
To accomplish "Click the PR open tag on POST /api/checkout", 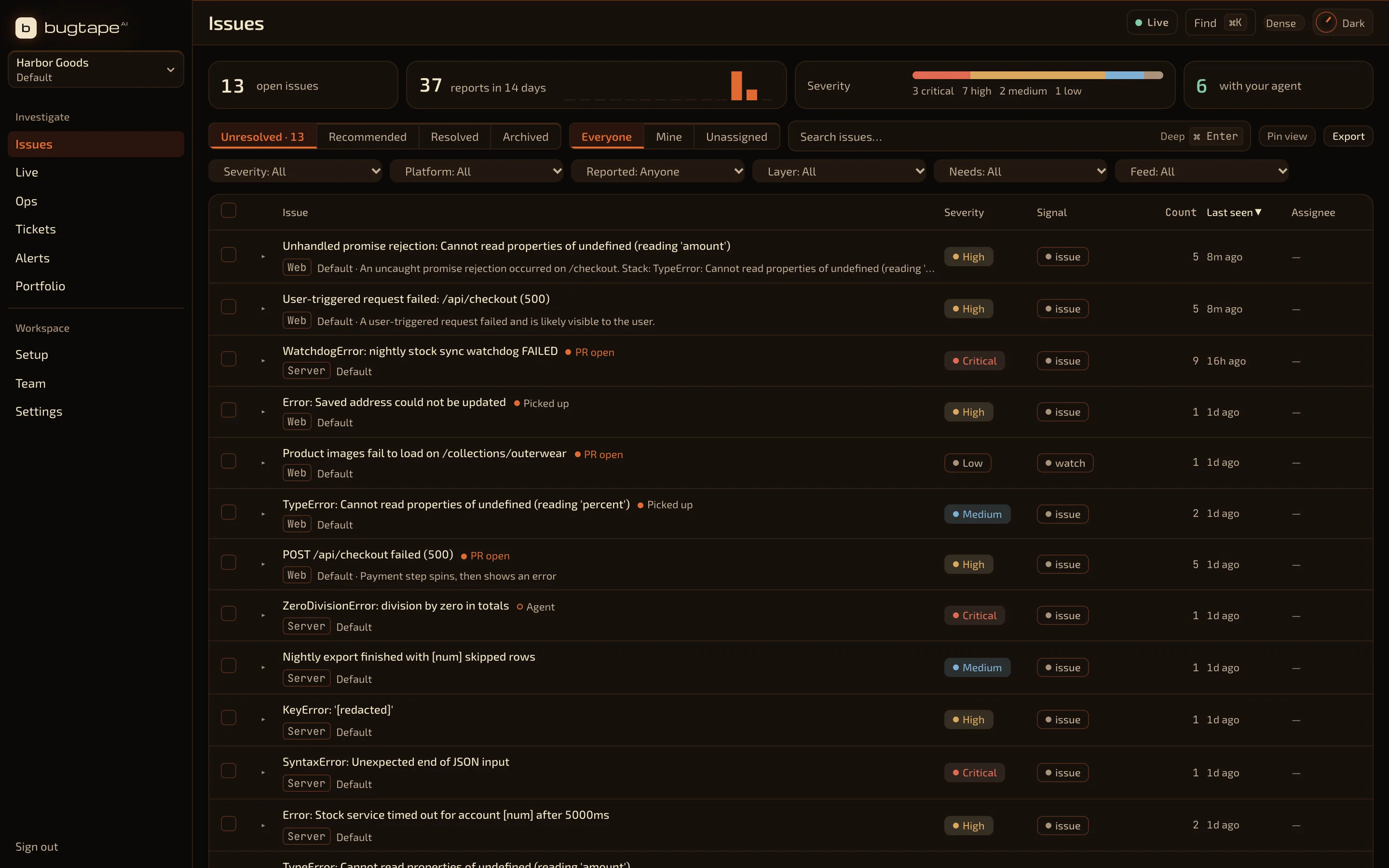I will pyautogui.click(x=485, y=556).
